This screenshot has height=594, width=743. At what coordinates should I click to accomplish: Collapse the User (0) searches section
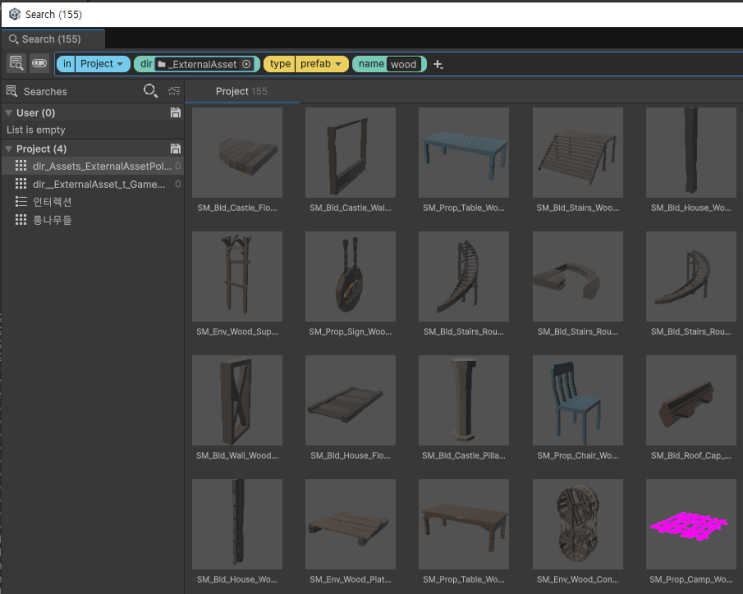point(9,113)
